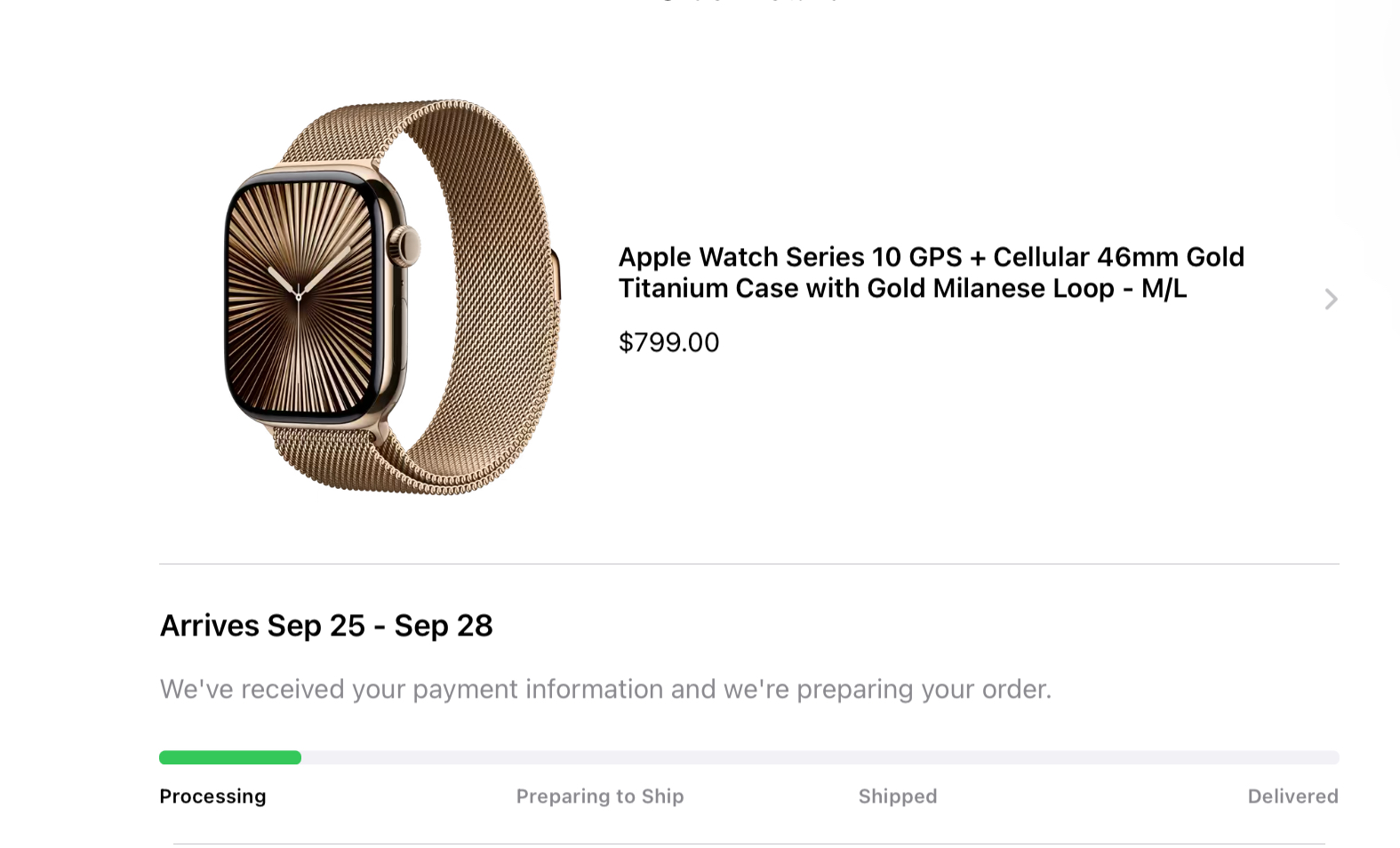Click the gray unfilled part of progress bar
Viewport: 1400px width, 848px height.
[818, 757]
